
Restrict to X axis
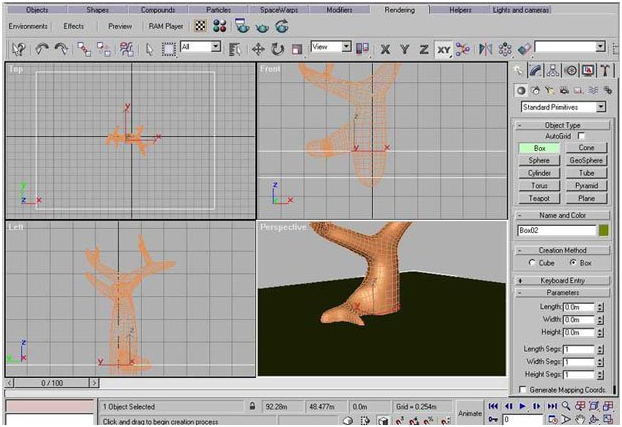[x=385, y=50]
